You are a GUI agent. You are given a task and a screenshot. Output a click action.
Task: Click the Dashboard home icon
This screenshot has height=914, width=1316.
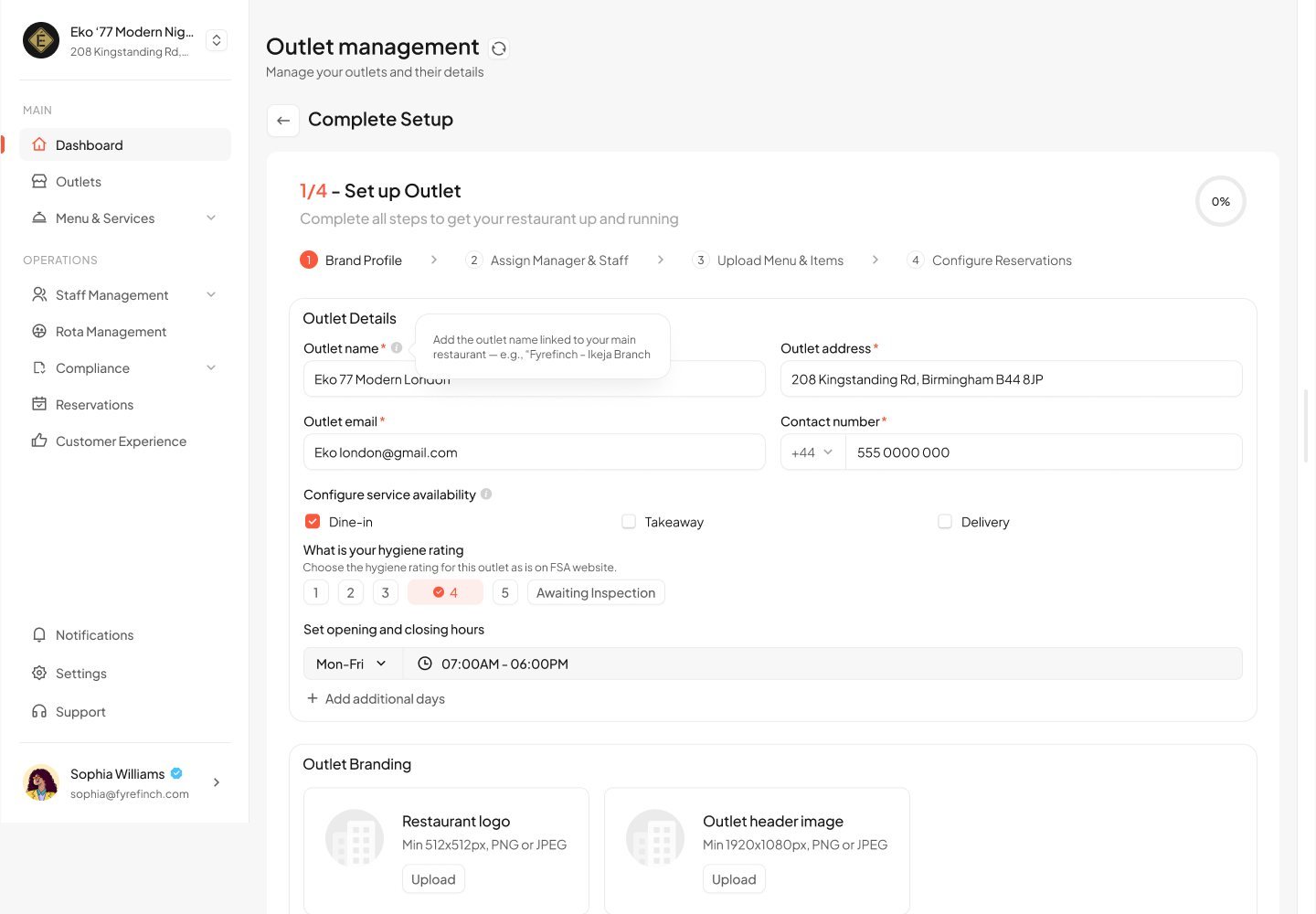[39, 144]
